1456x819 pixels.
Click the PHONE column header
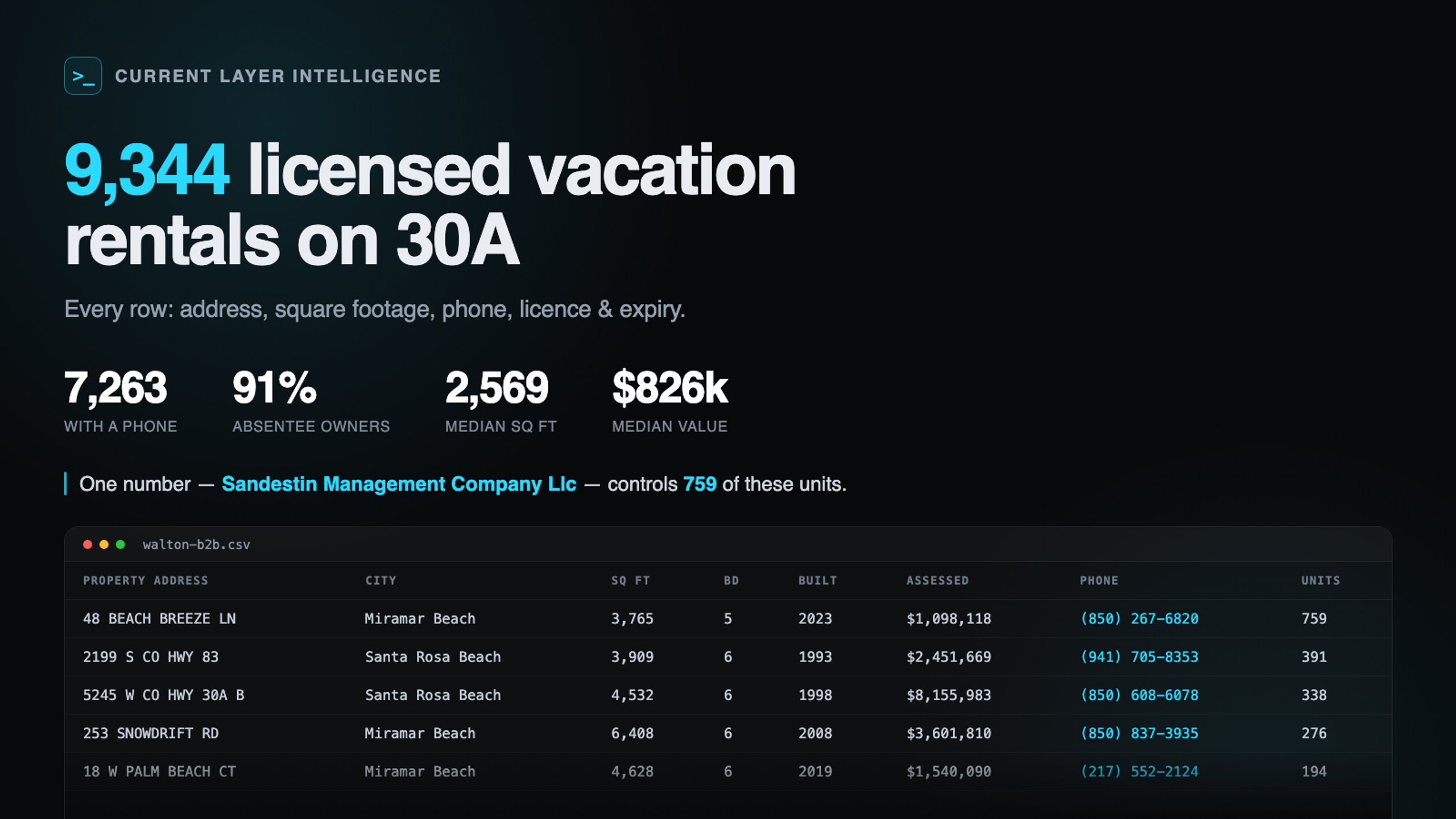point(1099,580)
